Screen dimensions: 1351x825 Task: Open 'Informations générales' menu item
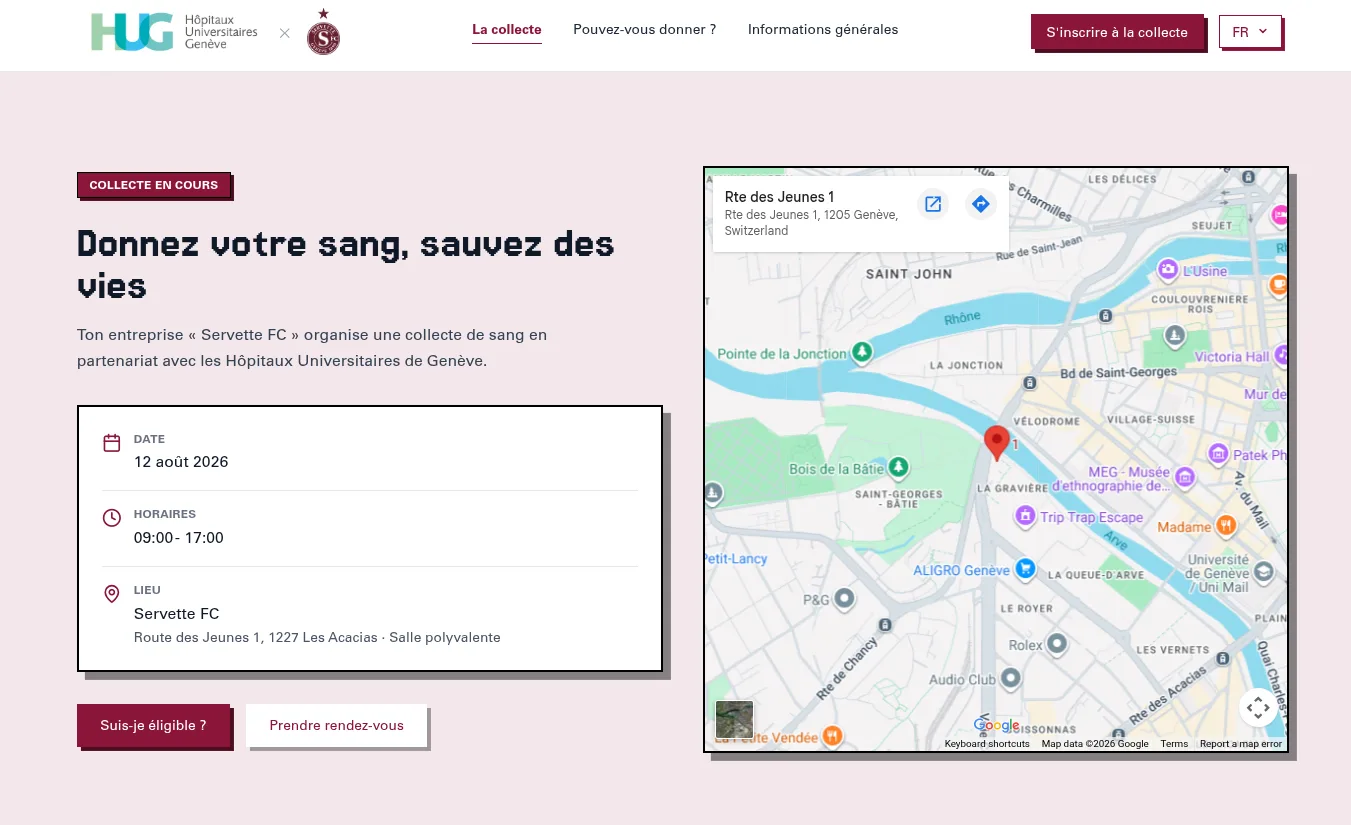(823, 30)
